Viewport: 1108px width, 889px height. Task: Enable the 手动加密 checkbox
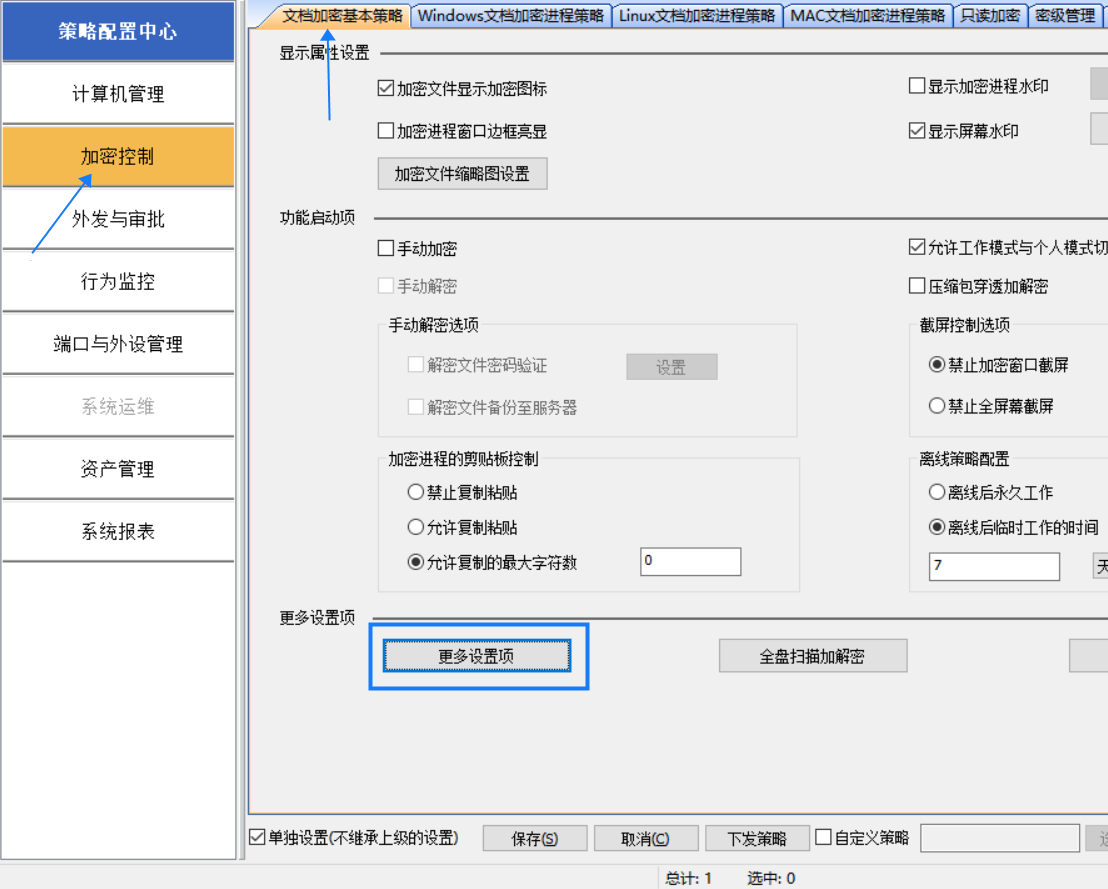tap(386, 249)
